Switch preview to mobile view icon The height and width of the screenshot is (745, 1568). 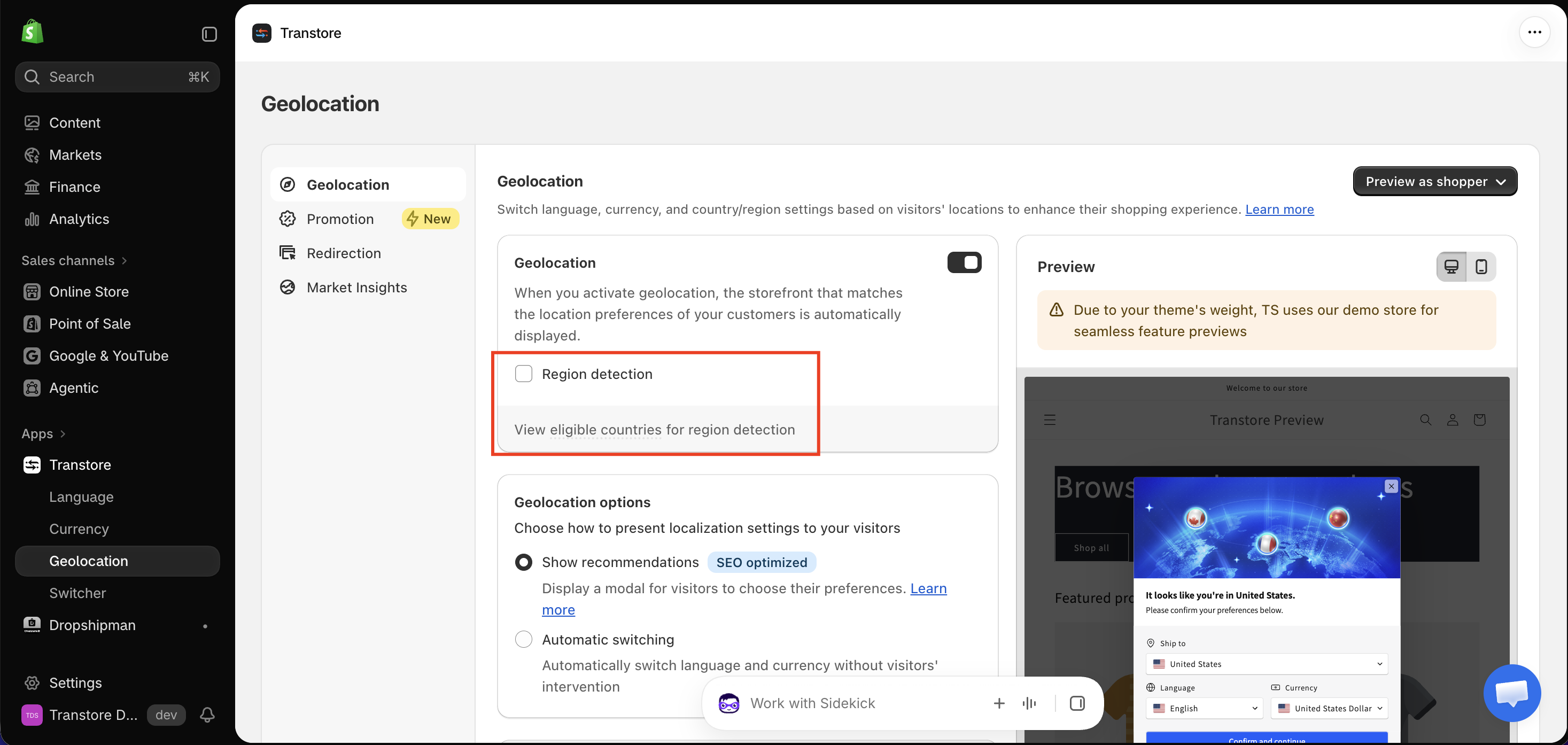click(x=1481, y=267)
